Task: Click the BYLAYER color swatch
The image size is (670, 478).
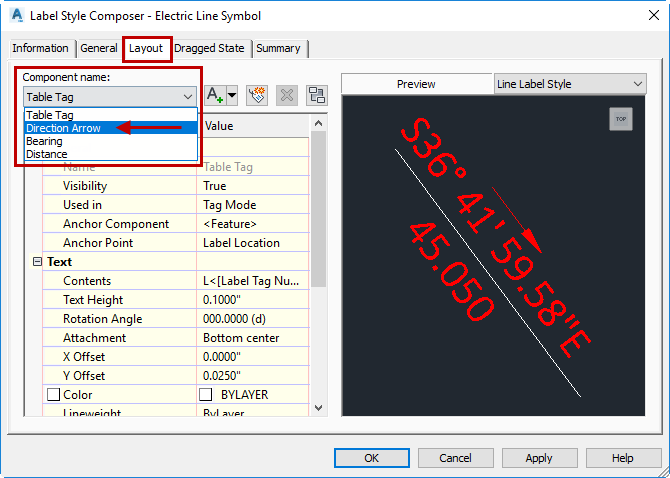Action: [206, 394]
